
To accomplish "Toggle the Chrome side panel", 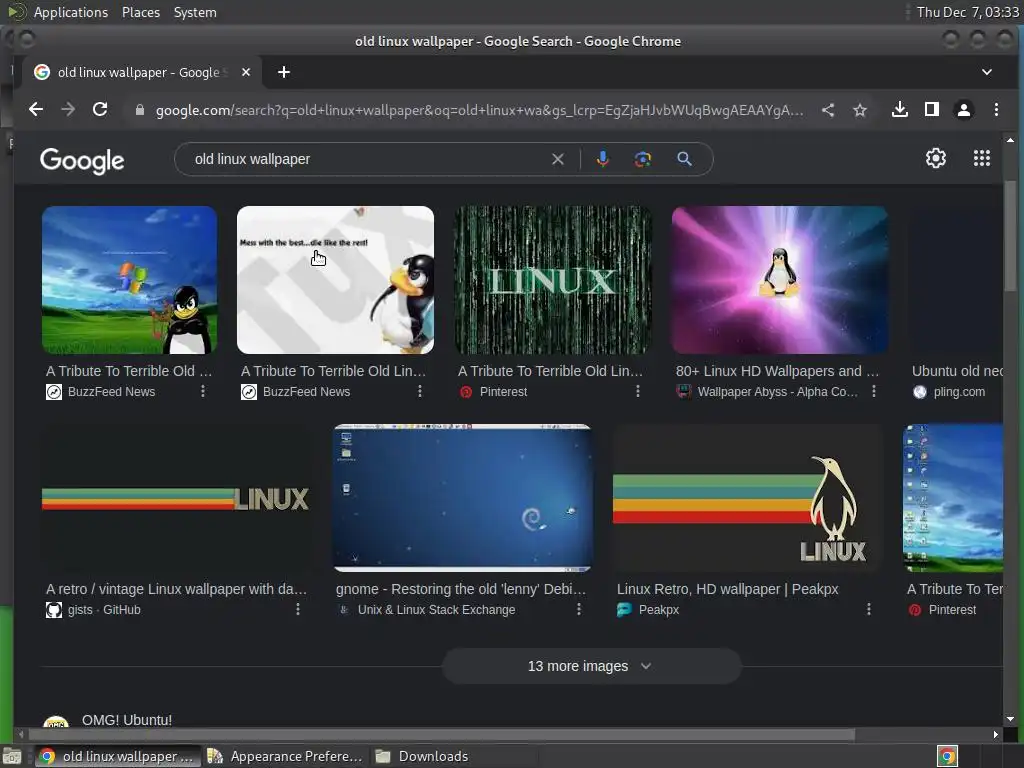I will click(x=932, y=110).
